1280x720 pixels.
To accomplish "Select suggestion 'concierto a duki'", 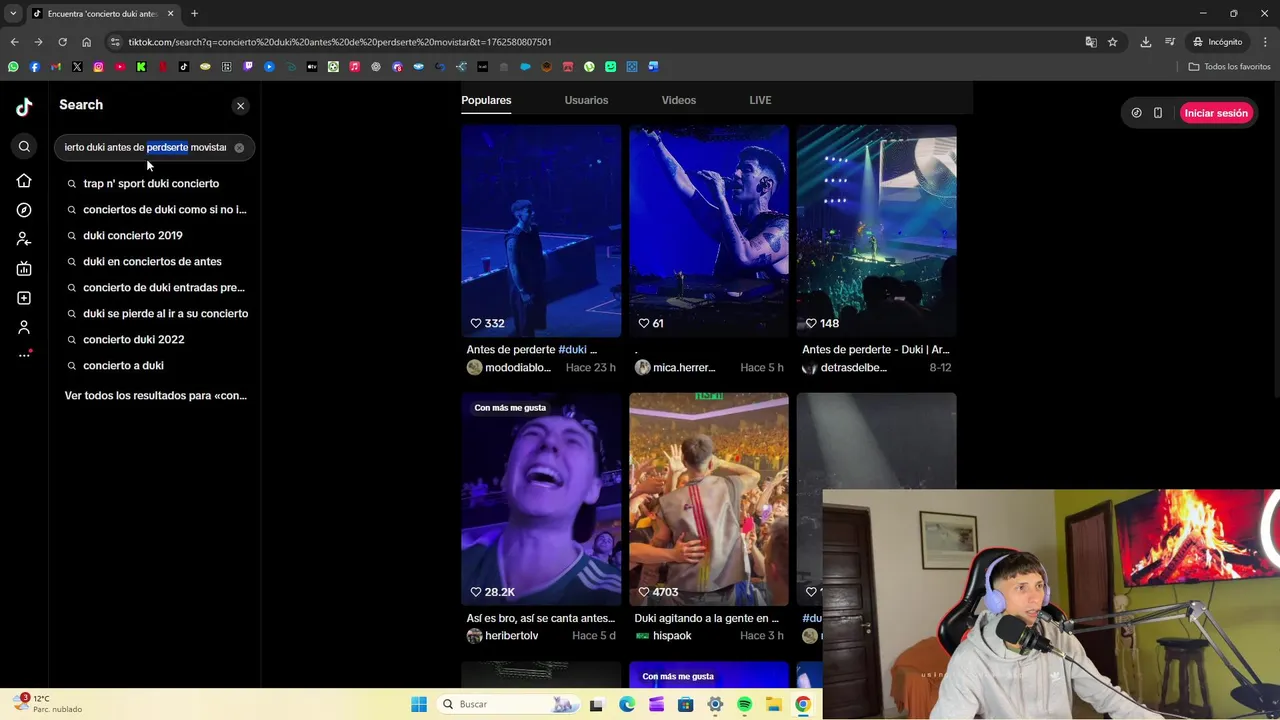I will pyautogui.click(x=123, y=365).
